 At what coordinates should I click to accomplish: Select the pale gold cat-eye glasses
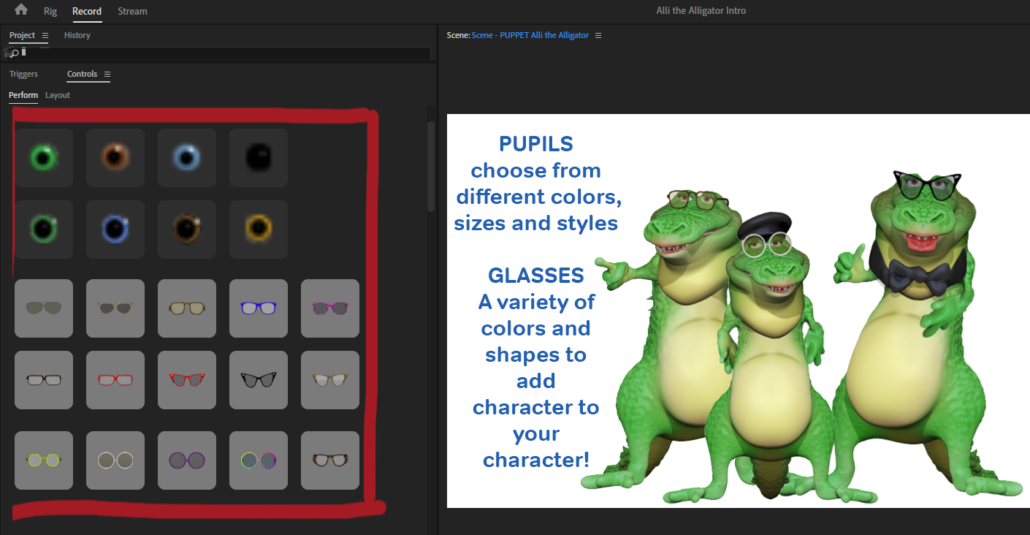pos(330,380)
